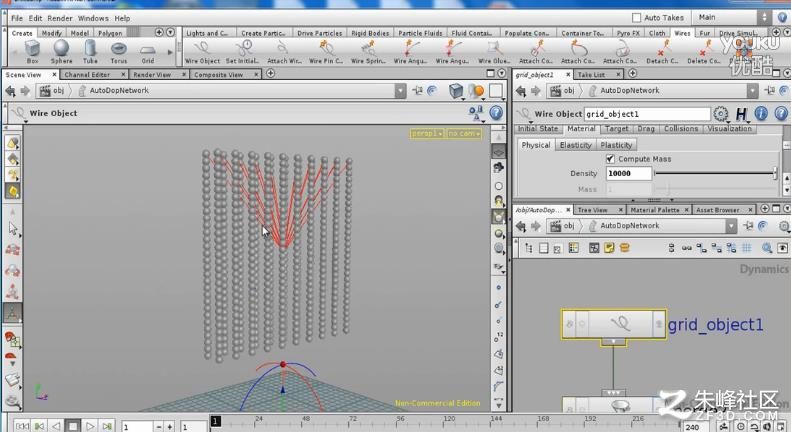Open shelf set options arrow

tap(171, 32)
